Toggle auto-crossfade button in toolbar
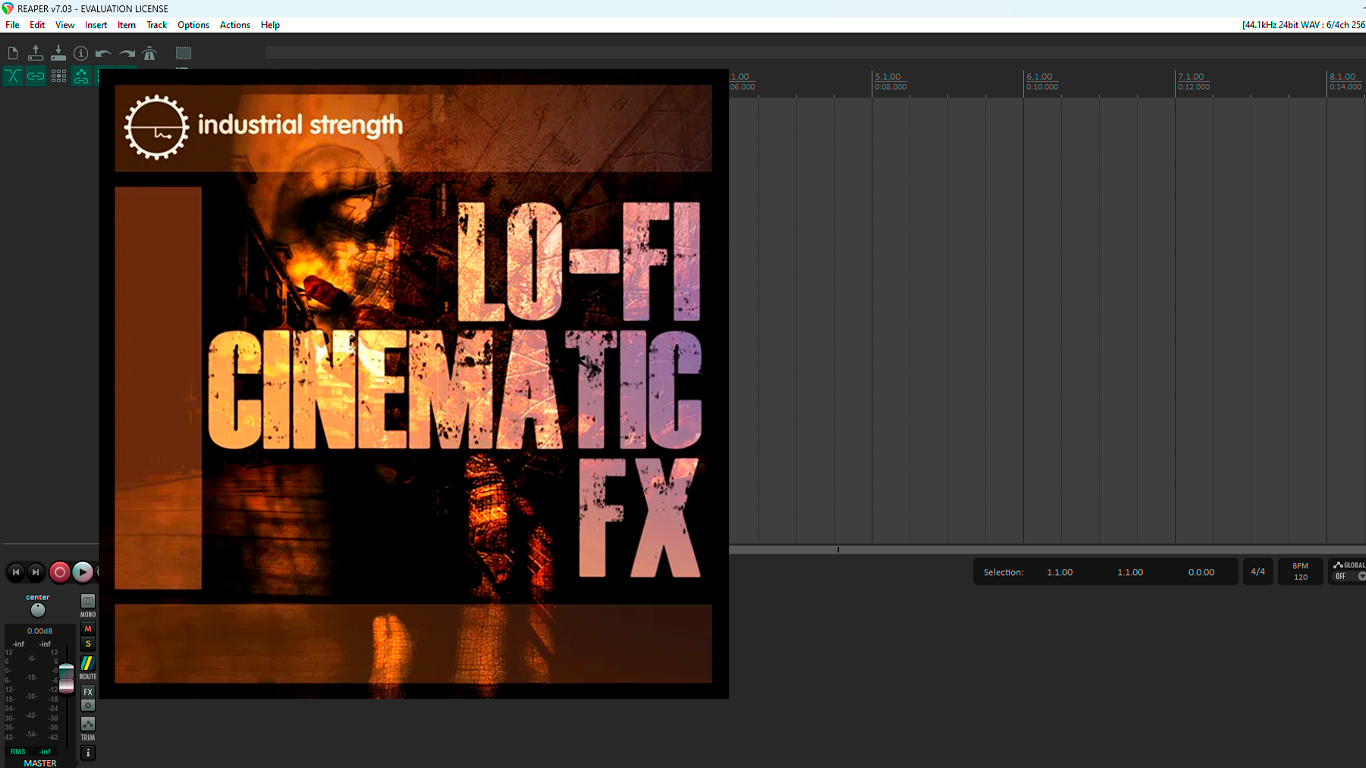 (13, 76)
